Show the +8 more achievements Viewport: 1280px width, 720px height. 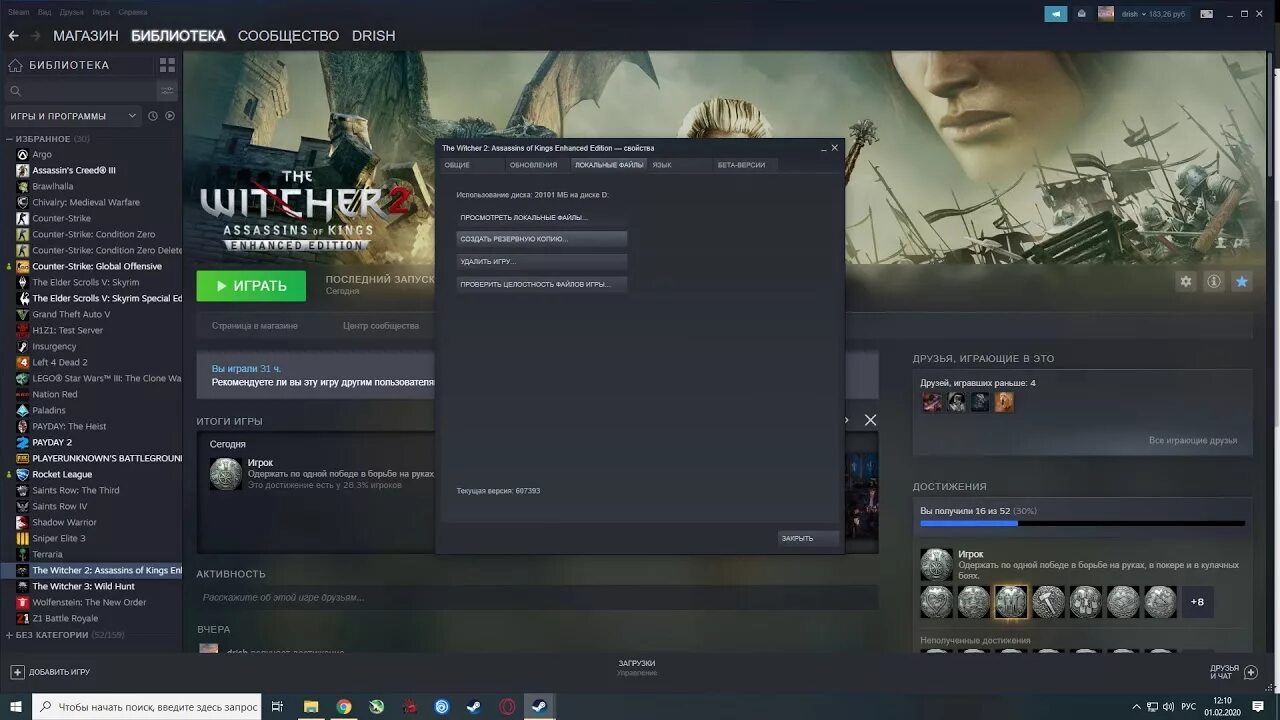(x=1198, y=602)
